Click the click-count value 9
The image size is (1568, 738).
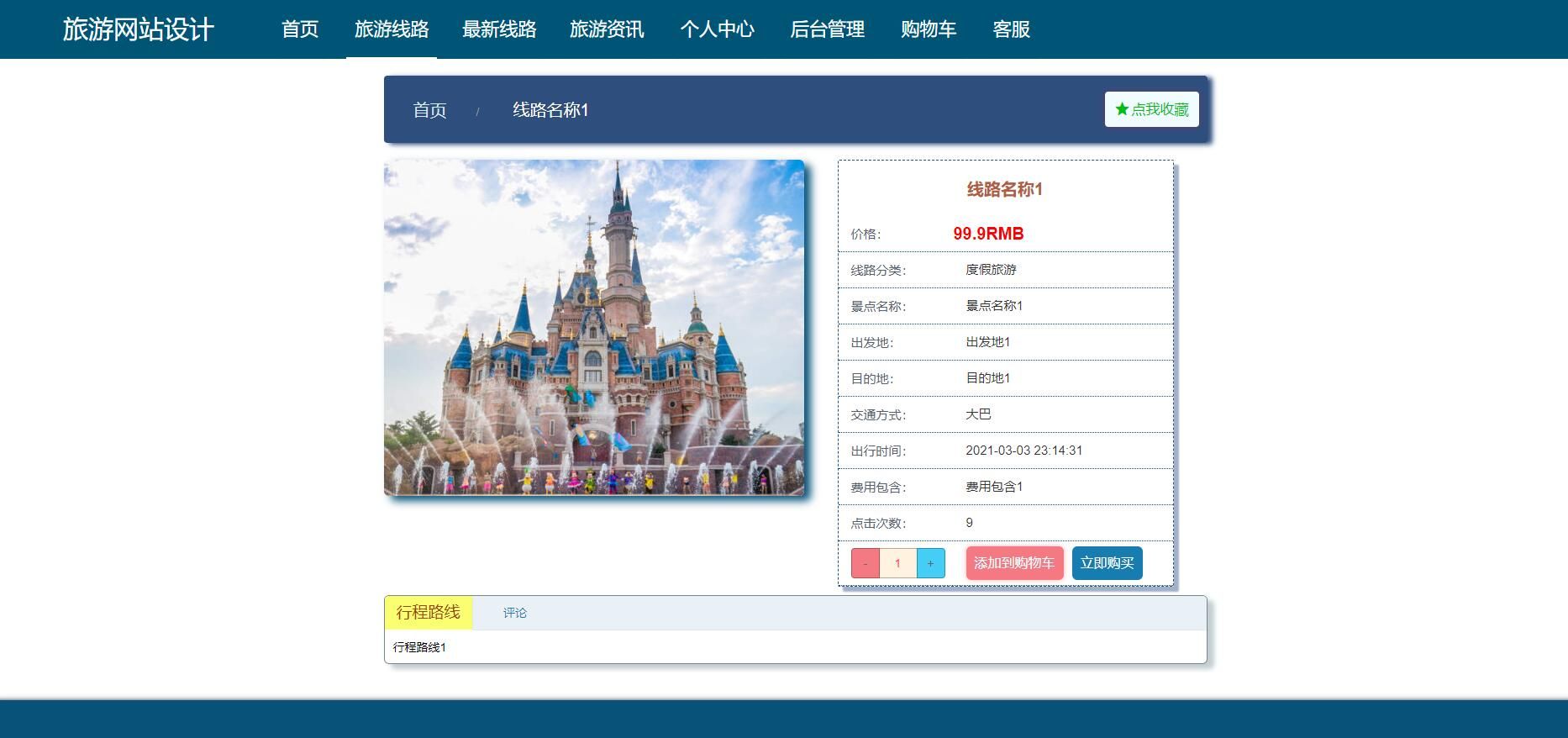coord(970,523)
